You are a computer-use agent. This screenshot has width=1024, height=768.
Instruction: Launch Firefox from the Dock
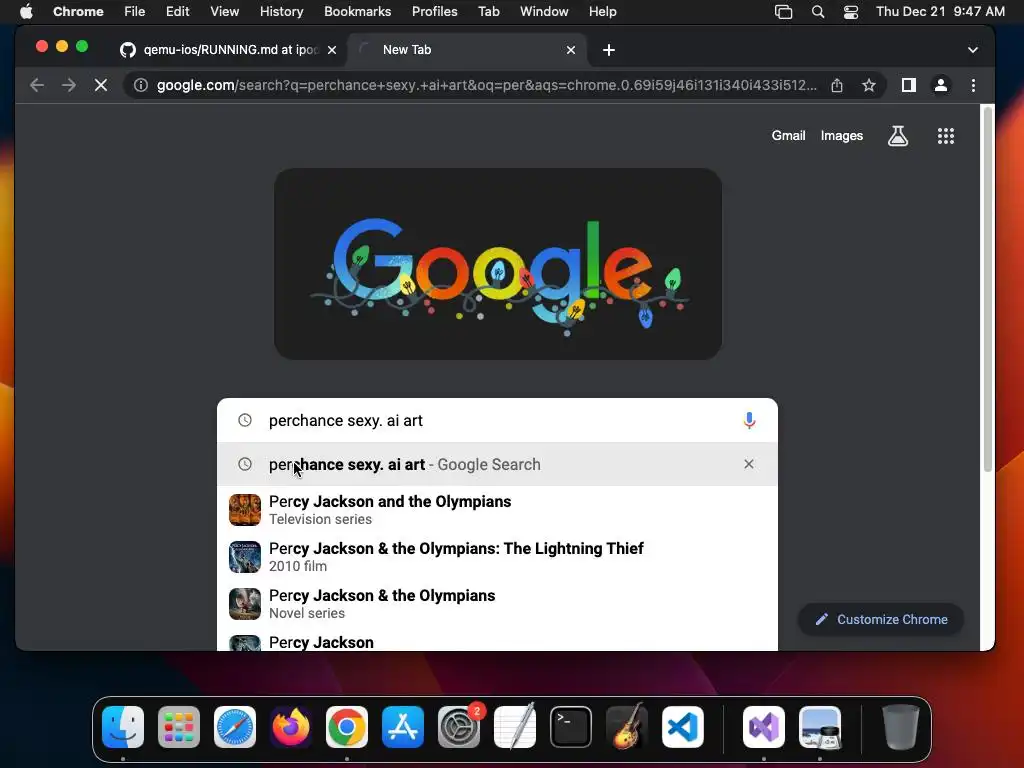click(x=291, y=727)
